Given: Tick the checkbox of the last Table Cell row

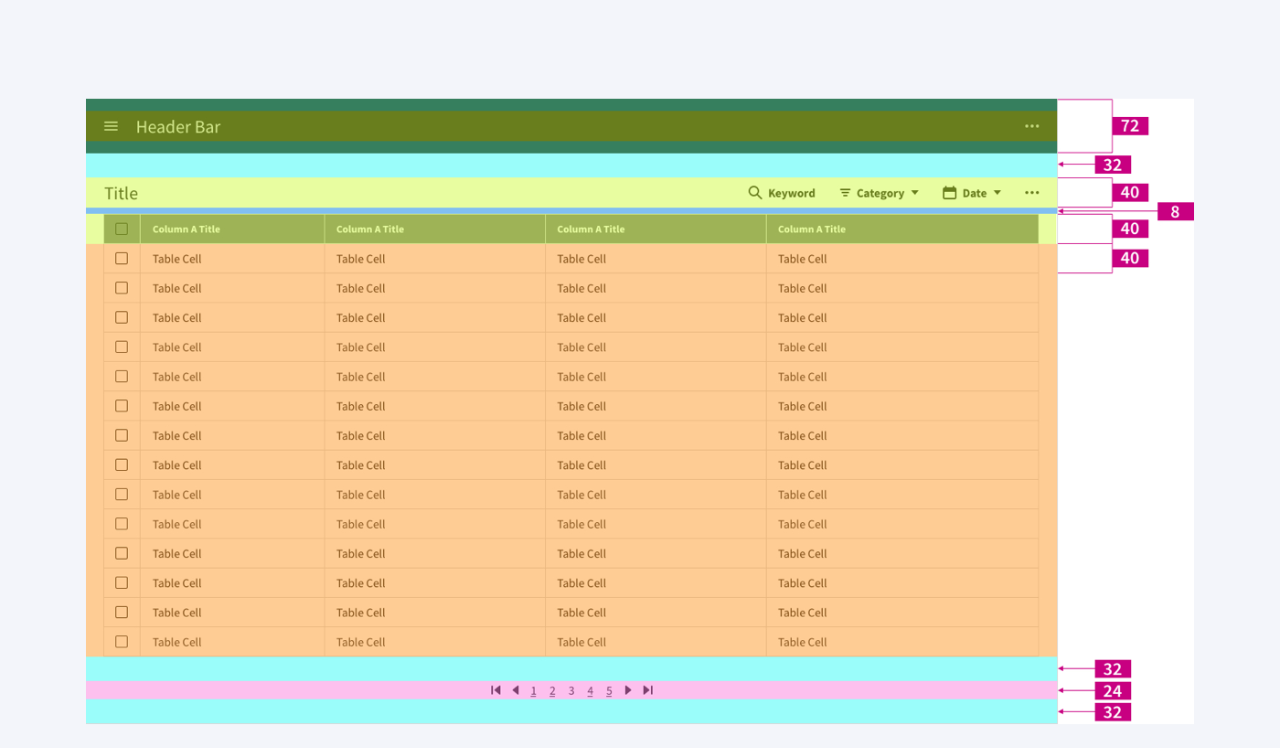Looking at the screenshot, I should point(122,642).
